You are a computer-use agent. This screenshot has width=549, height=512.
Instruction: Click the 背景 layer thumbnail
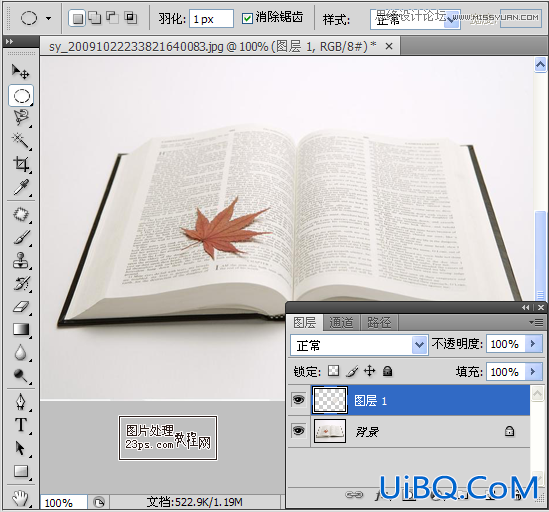pyautogui.click(x=330, y=431)
